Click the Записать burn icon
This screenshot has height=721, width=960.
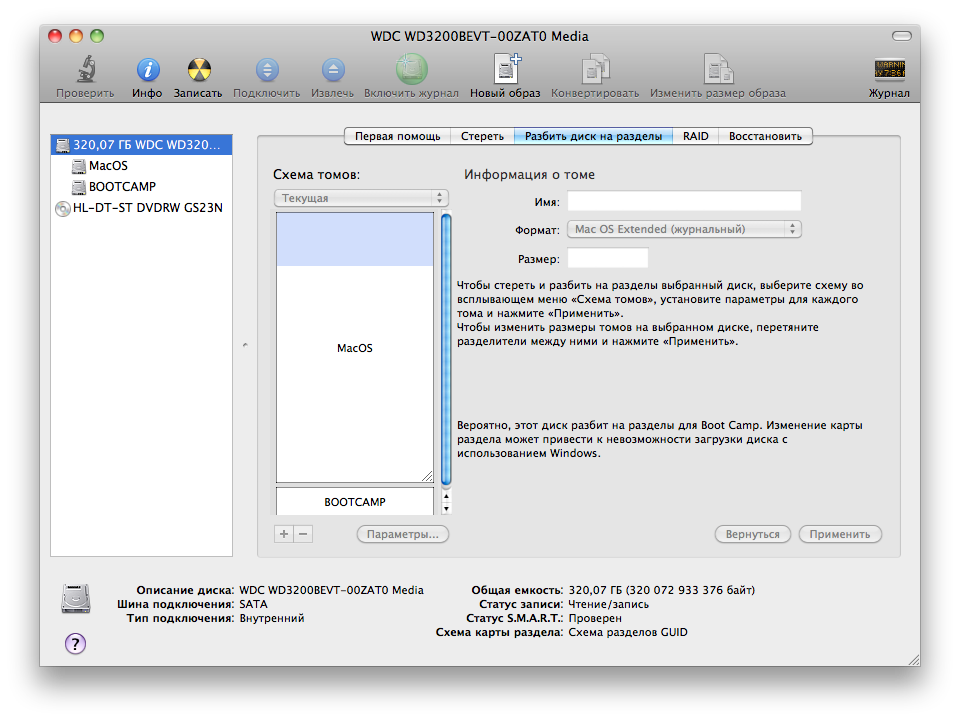point(198,71)
